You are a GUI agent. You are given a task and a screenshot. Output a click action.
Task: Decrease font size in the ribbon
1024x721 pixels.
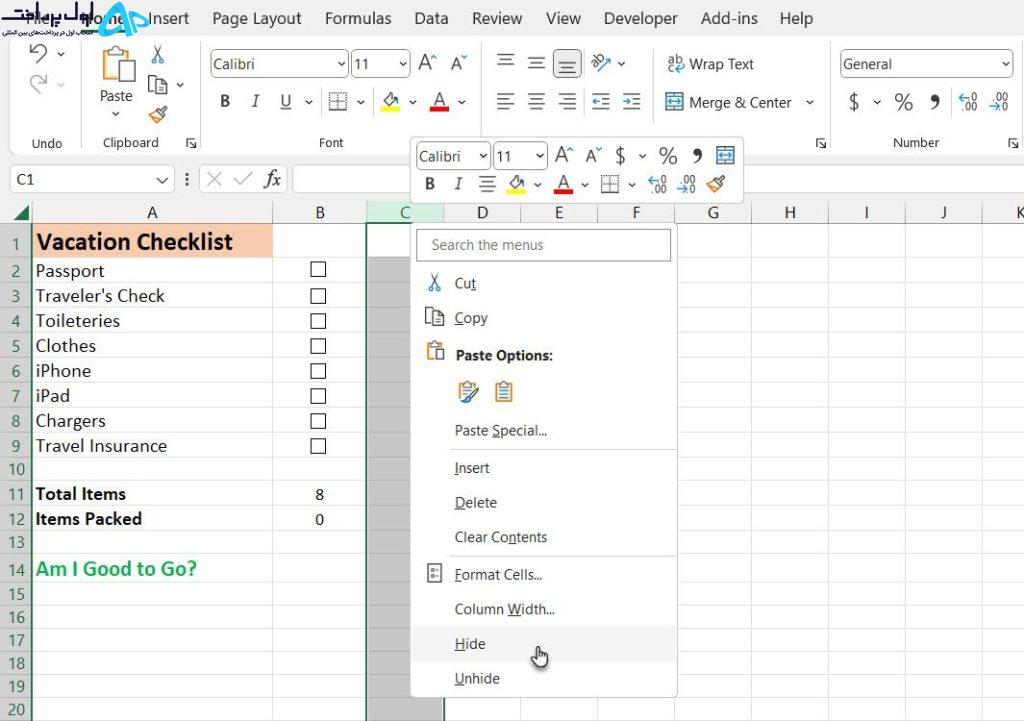(459, 63)
